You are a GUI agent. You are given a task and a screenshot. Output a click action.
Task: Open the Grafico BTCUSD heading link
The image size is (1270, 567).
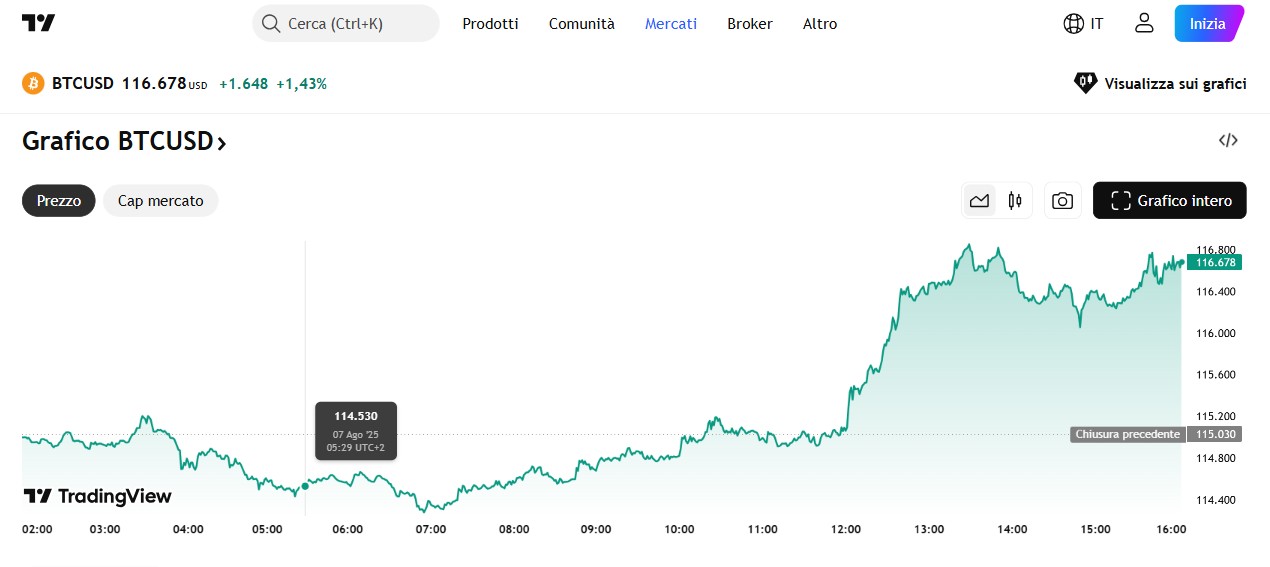point(124,141)
